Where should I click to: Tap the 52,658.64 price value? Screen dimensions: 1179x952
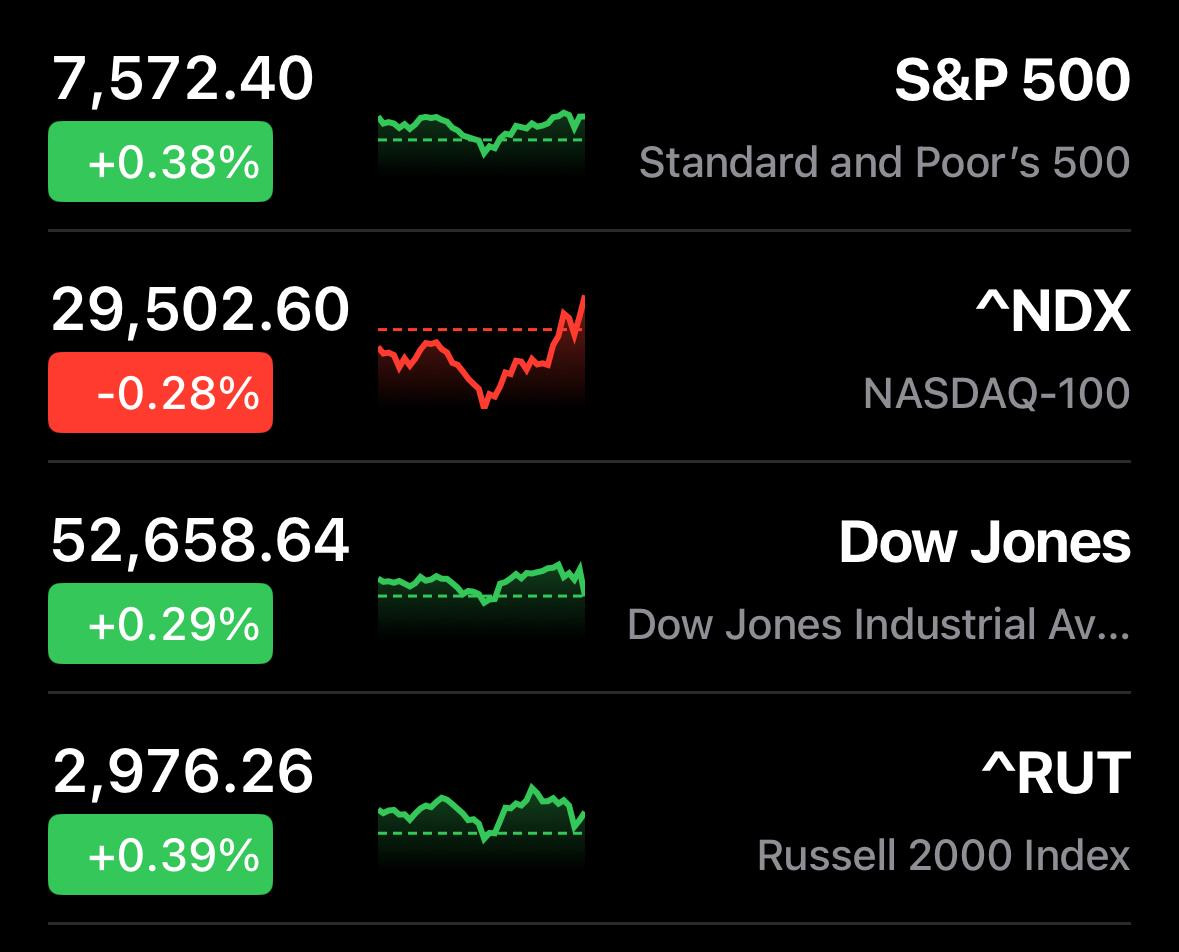201,541
